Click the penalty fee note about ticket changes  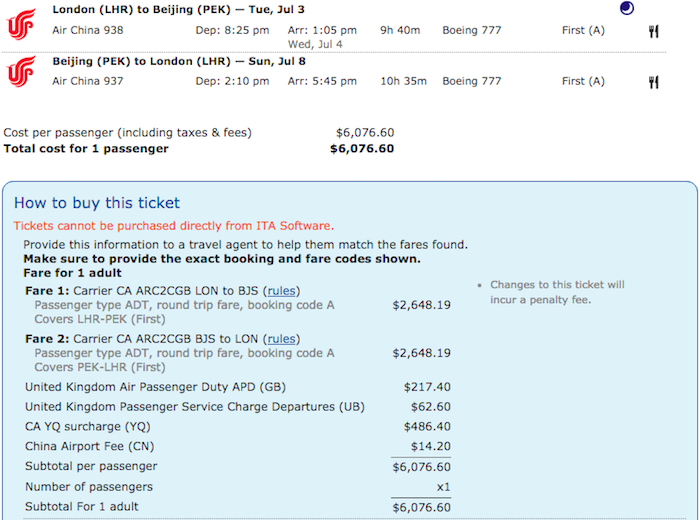click(557, 292)
